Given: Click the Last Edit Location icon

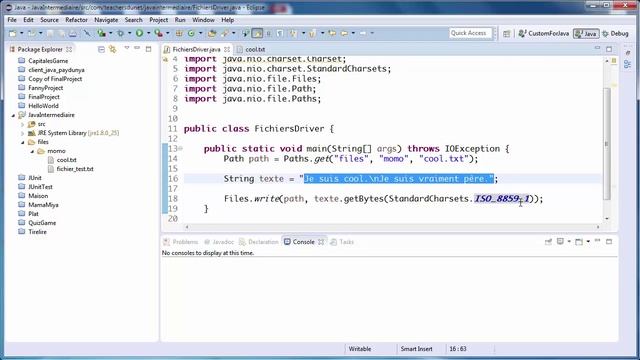Looking at the screenshot, I should pyautogui.click(x=332, y=33).
